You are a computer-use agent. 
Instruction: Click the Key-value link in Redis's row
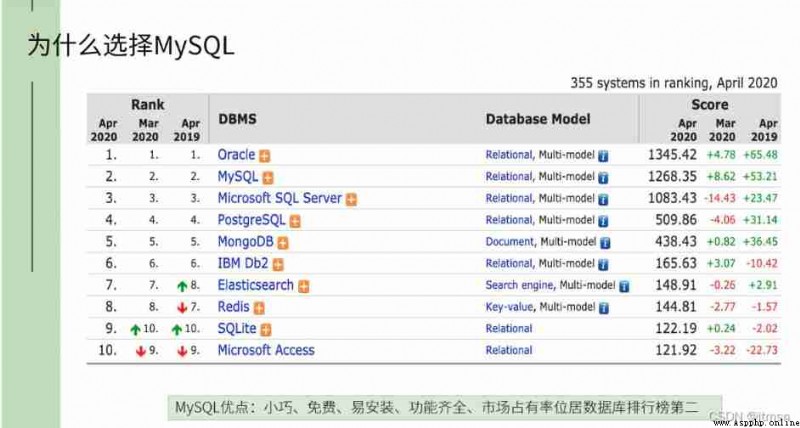tap(509, 307)
